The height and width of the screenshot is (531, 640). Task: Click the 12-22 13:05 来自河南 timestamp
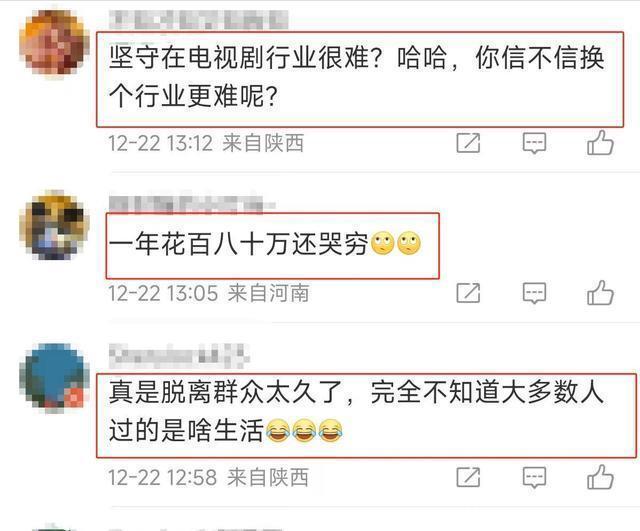tap(209, 293)
